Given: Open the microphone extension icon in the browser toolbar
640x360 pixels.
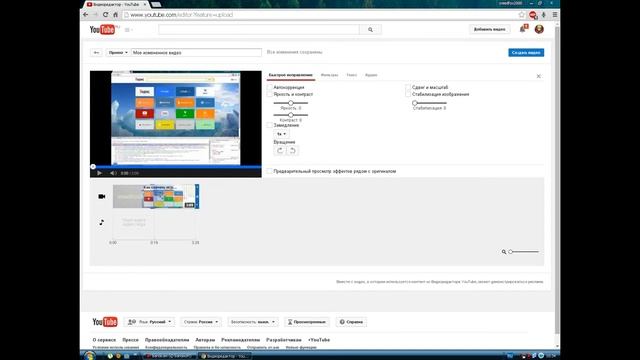Looking at the screenshot, I should (544, 15).
